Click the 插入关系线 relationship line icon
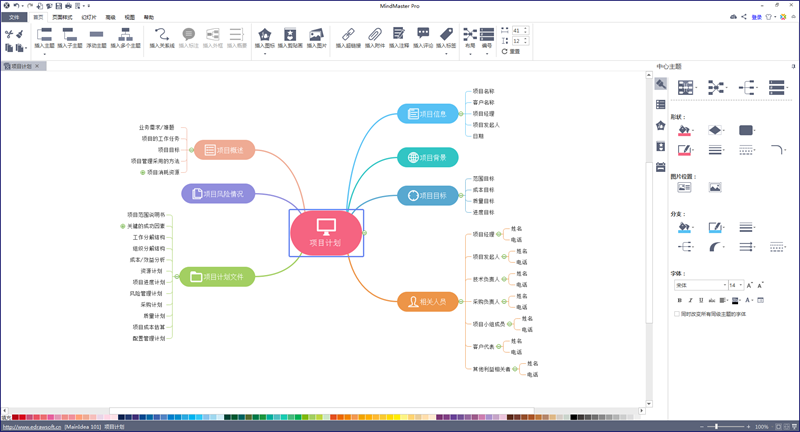Viewport: 800px width, 432px height. coord(162,34)
